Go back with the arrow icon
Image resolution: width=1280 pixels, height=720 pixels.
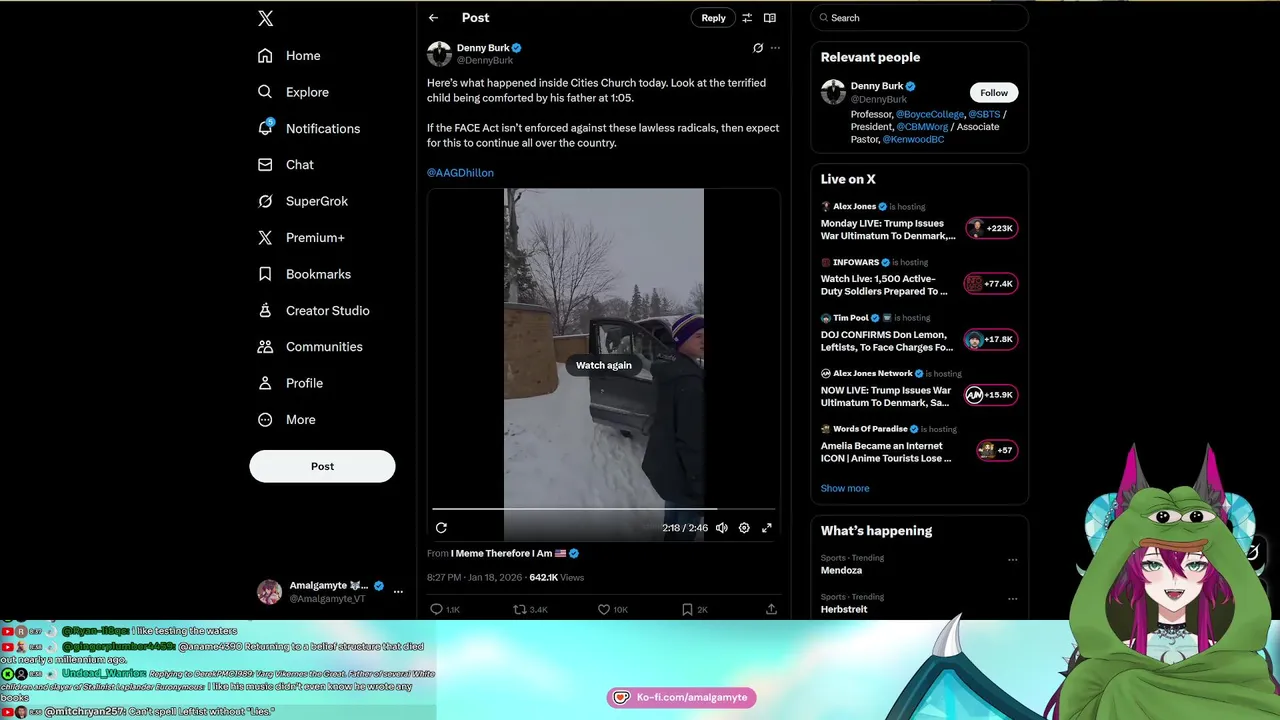[x=433, y=18]
